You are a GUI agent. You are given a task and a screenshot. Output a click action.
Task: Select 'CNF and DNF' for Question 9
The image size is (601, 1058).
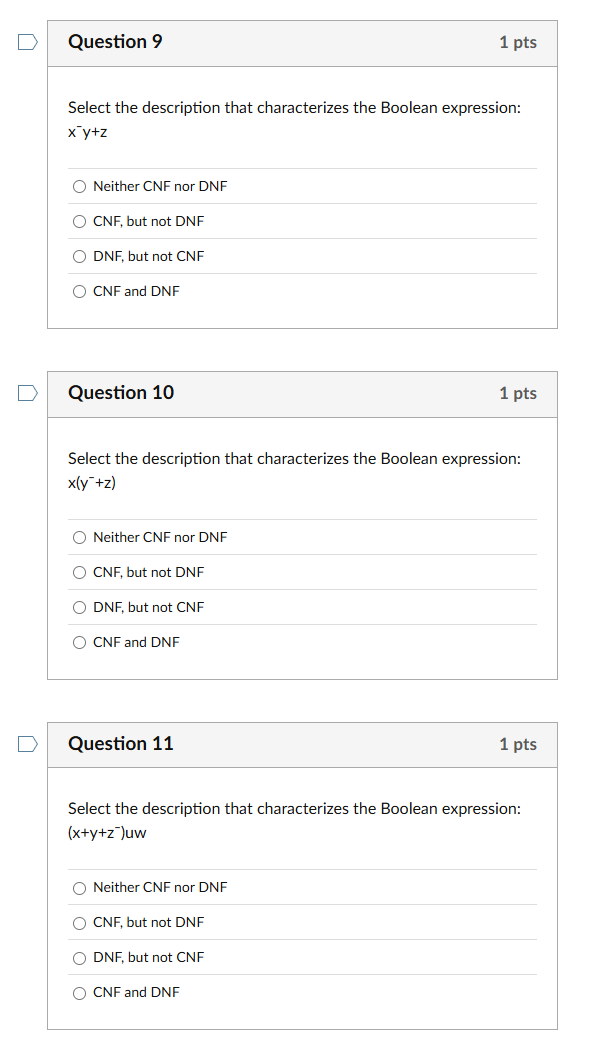79,291
